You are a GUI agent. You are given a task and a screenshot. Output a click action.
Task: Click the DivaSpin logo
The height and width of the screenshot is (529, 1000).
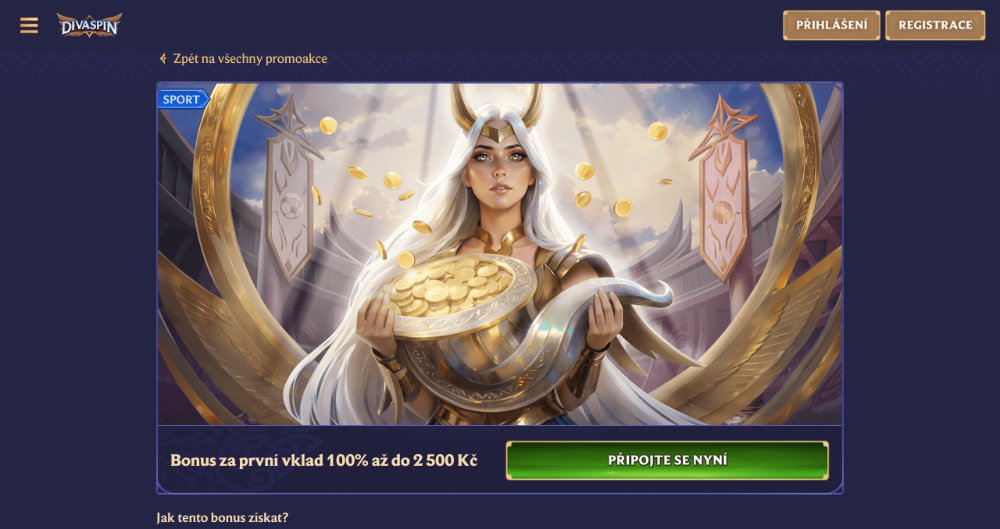pyautogui.click(x=89, y=25)
